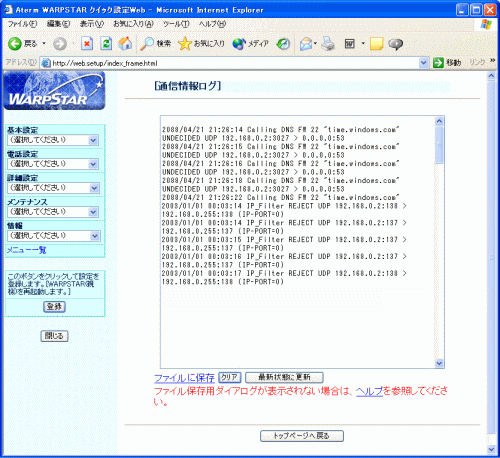
Task: Go to Home page icon
Action: pyautogui.click(x=125, y=44)
